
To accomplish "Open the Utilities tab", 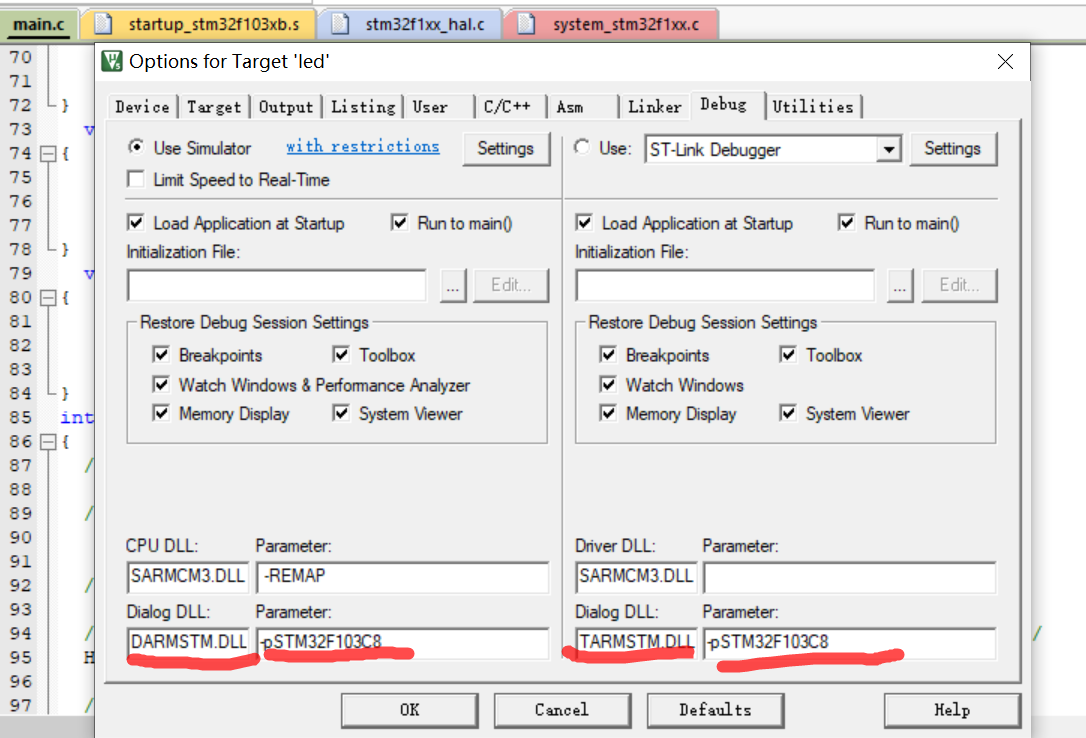I will click(813, 107).
